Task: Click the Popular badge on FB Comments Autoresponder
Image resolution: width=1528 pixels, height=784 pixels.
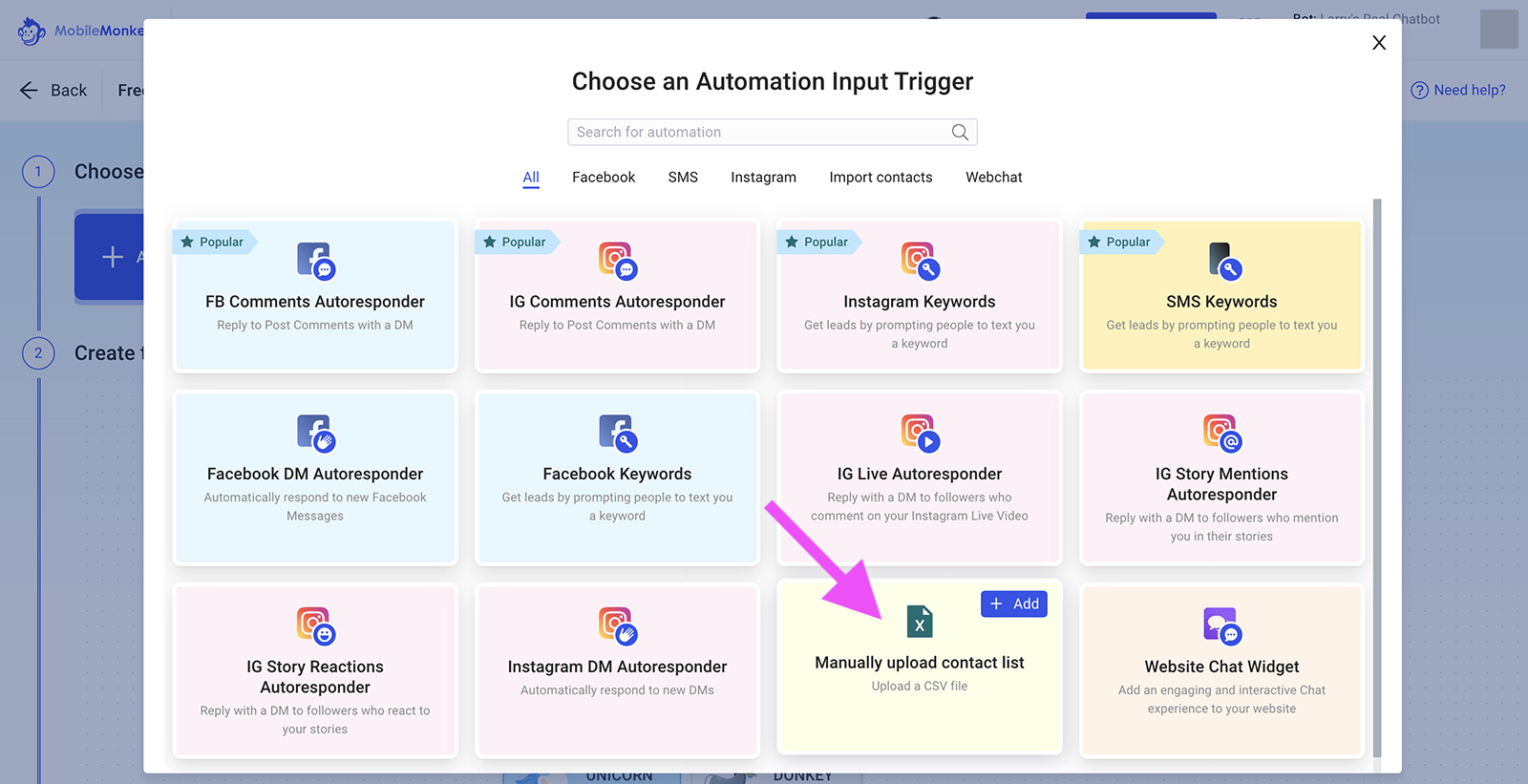Action: coord(215,243)
